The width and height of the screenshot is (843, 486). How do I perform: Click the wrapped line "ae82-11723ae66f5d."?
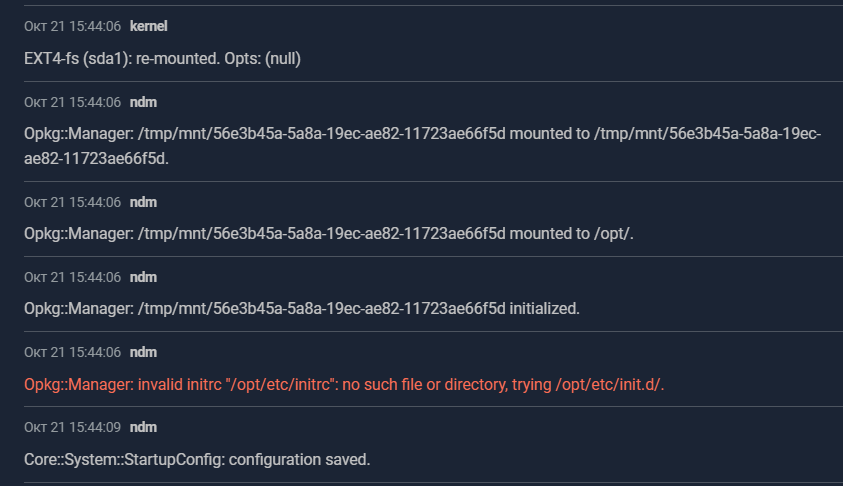96,158
